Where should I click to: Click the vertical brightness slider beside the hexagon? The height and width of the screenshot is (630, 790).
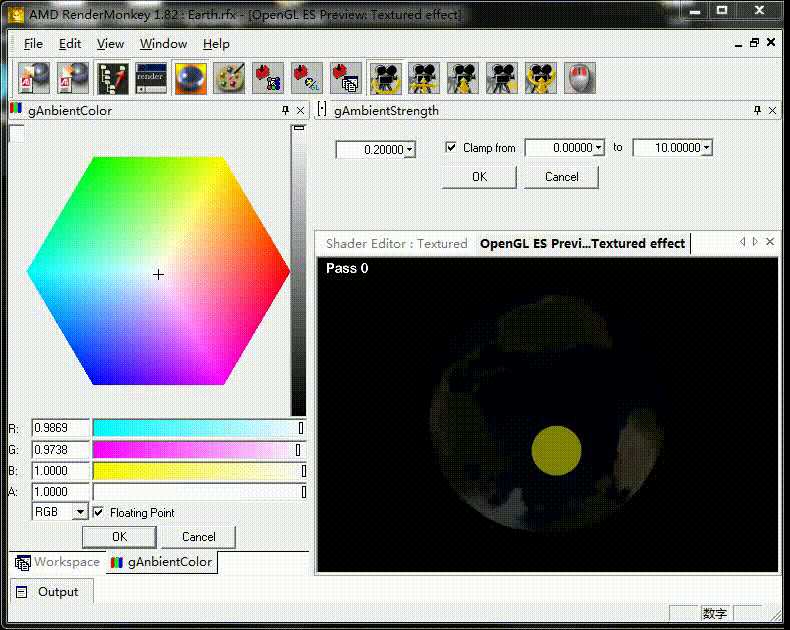[x=299, y=270]
